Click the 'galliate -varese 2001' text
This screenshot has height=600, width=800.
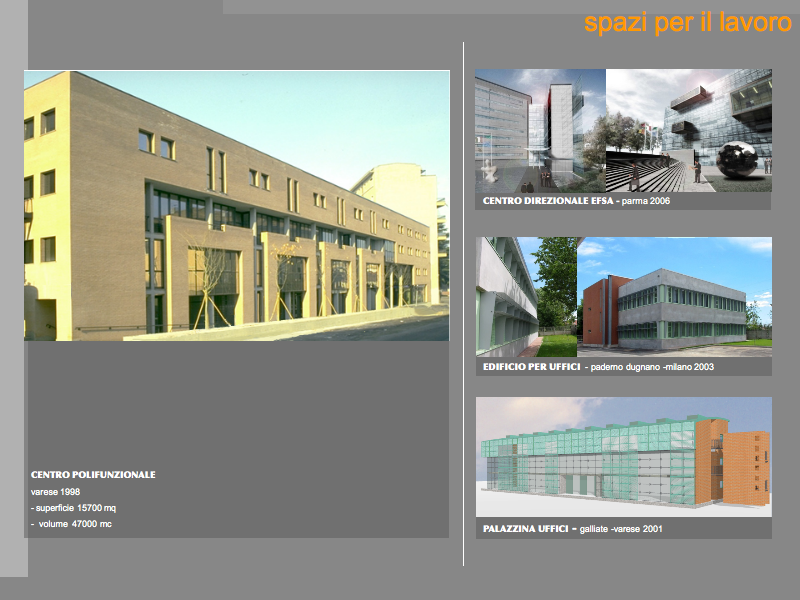[x=621, y=529]
